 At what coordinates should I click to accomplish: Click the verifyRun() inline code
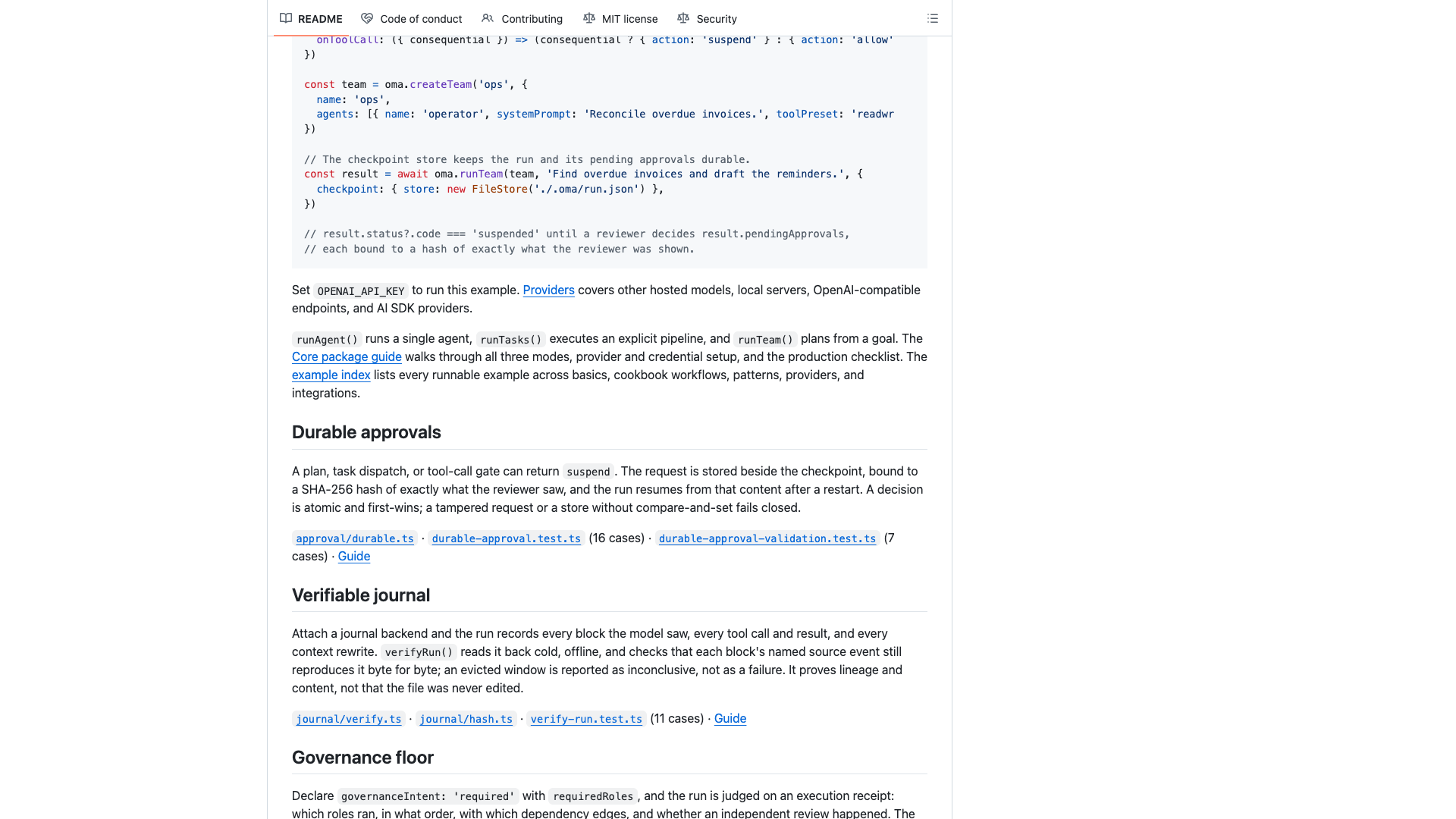[418, 652]
